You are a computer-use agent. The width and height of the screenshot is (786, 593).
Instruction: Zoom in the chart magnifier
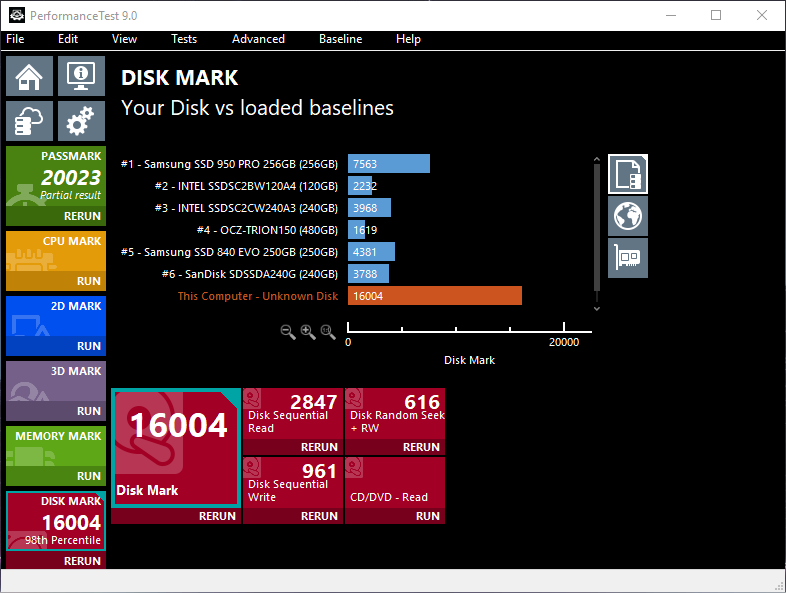[x=308, y=332]
